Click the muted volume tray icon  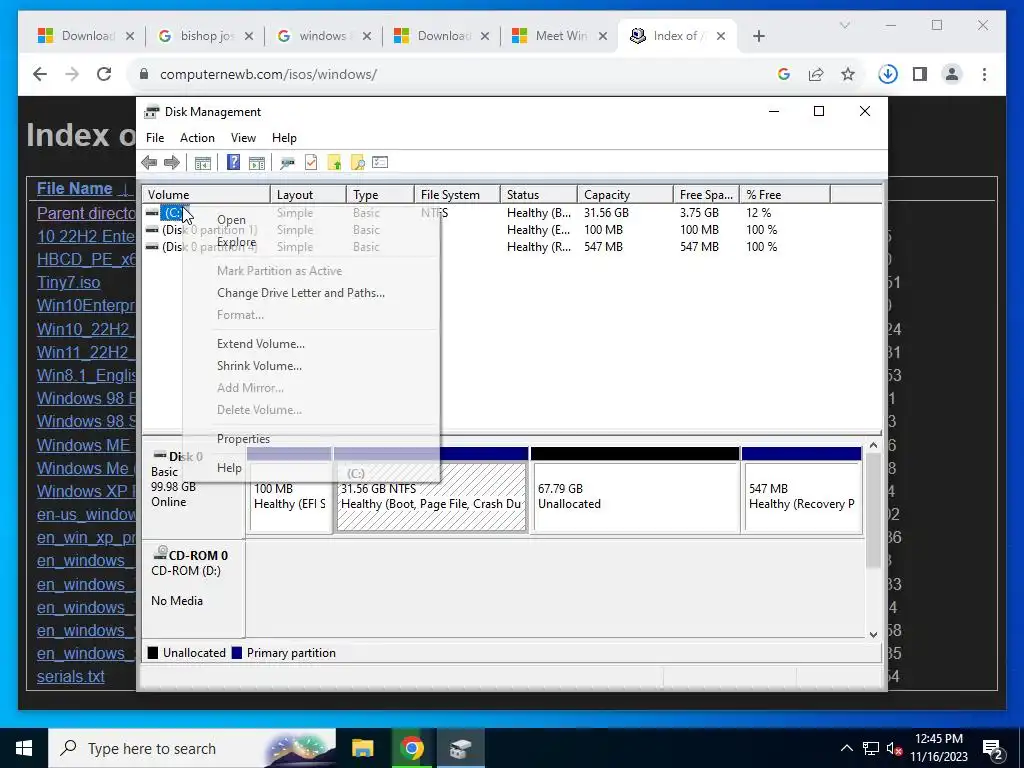893,748
